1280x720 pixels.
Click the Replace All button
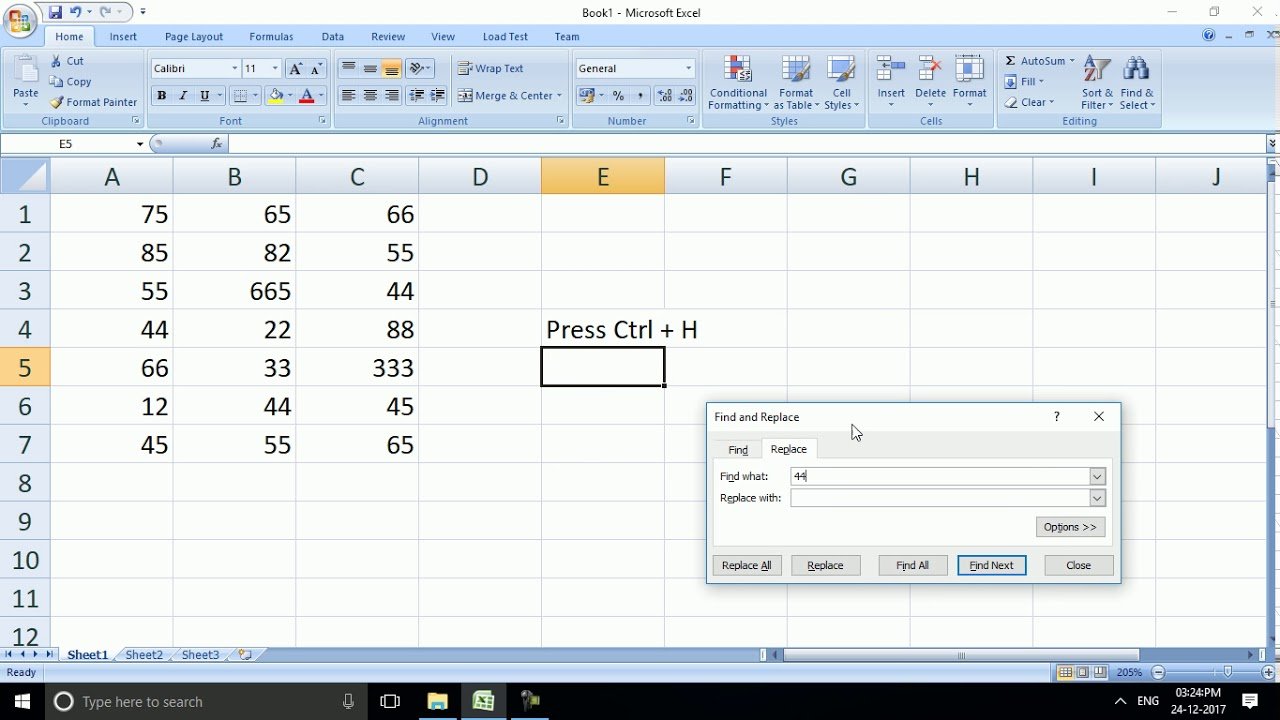pyautogui.click(x=747, y=566)
